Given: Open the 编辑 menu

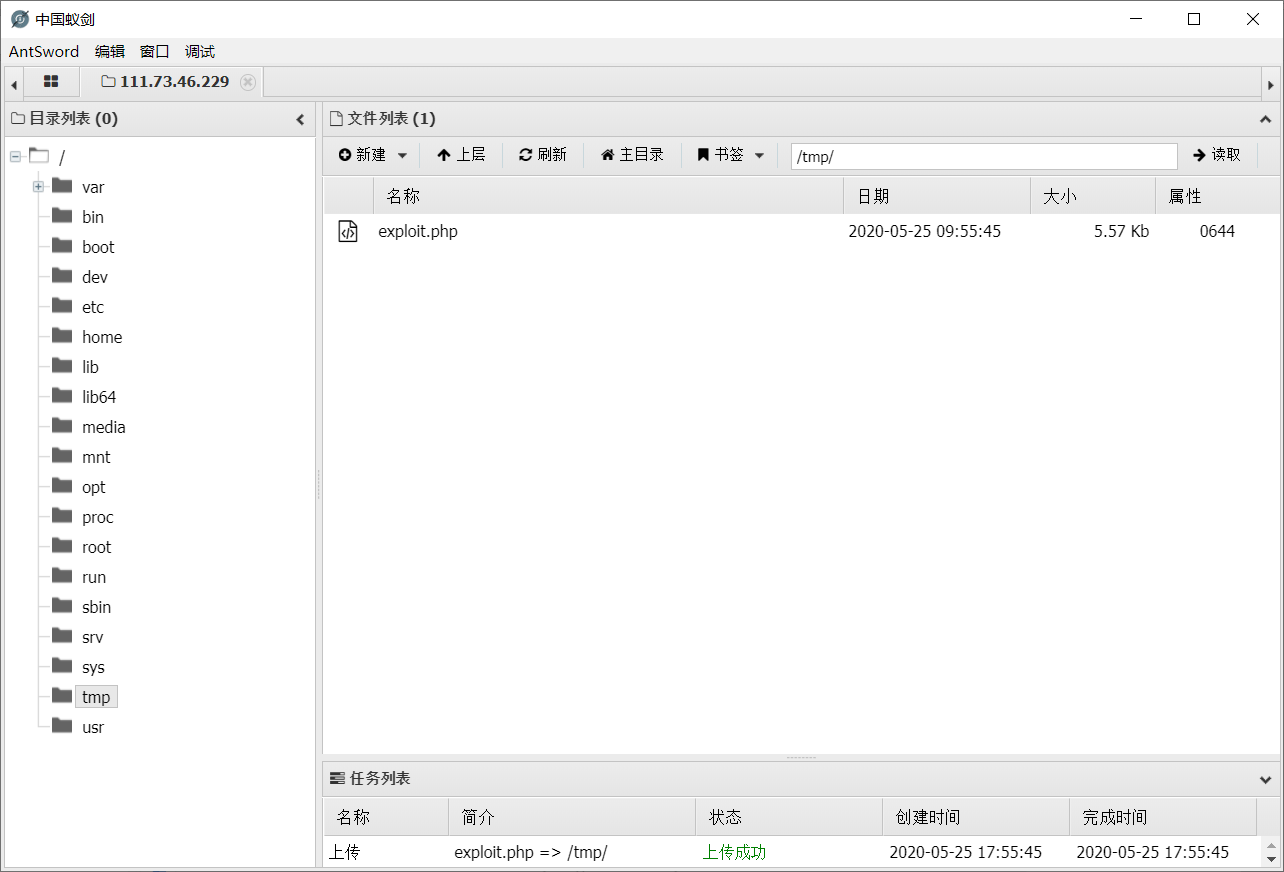Looking at the screenshot, I should click(109, 51).
